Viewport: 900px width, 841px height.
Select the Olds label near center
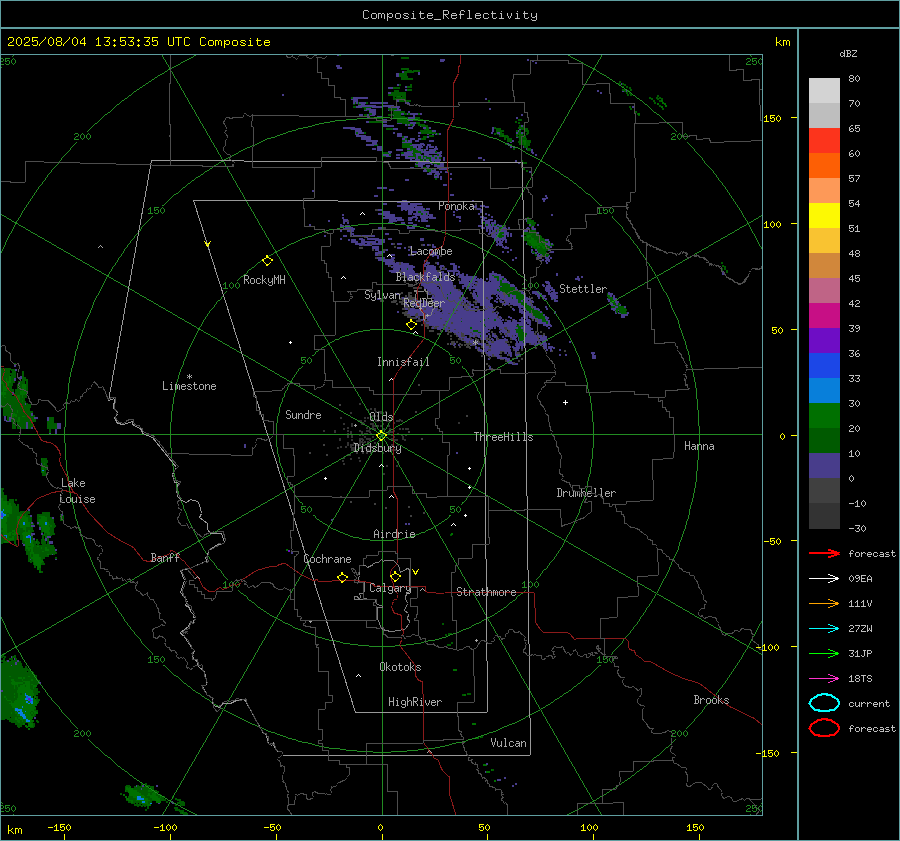point(381,416)
